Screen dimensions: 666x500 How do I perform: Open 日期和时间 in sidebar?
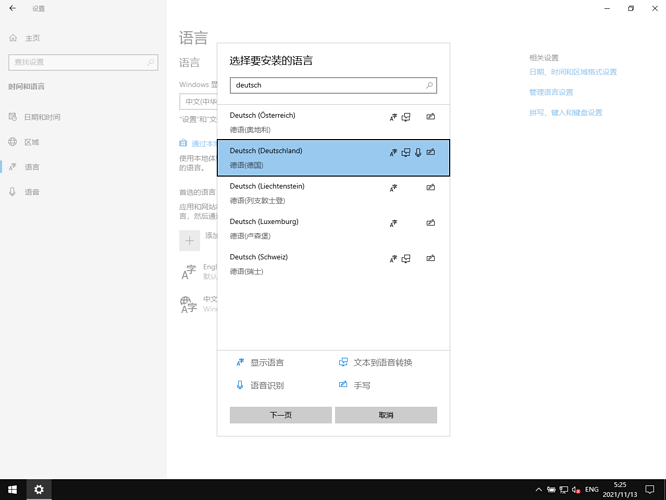coord(42,117)
